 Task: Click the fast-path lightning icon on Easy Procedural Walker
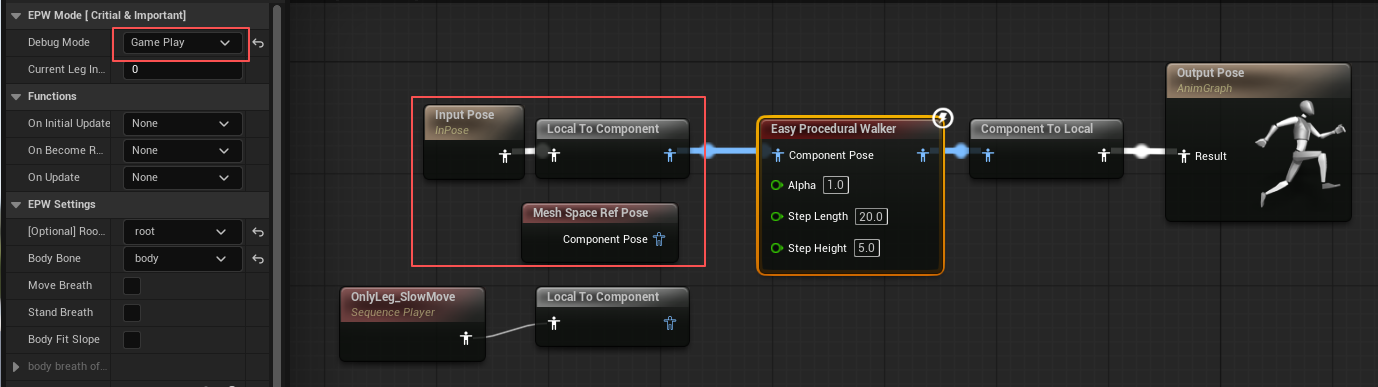[x=942, y=119]
